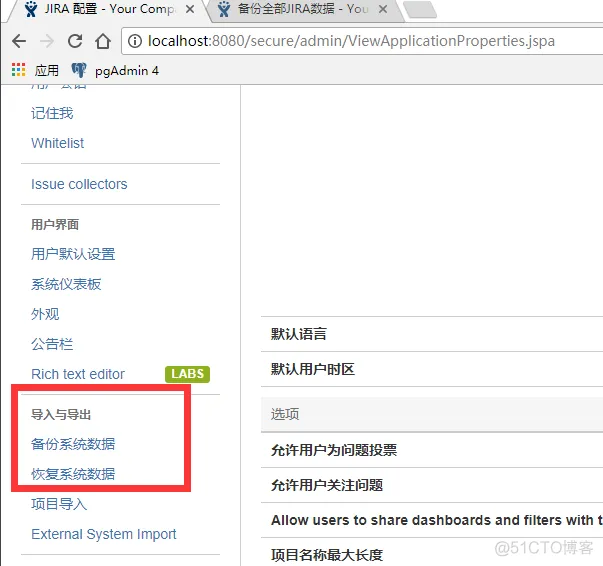Open a new browser tab

tap(420, 10)
